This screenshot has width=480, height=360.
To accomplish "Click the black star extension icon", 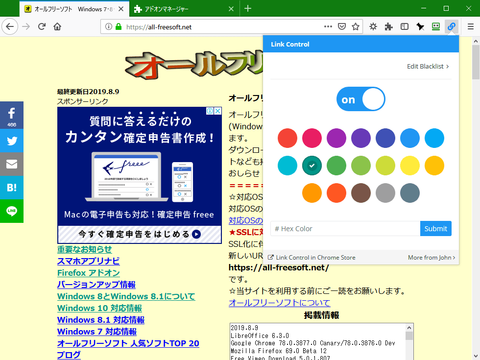I will coord(420,27).
